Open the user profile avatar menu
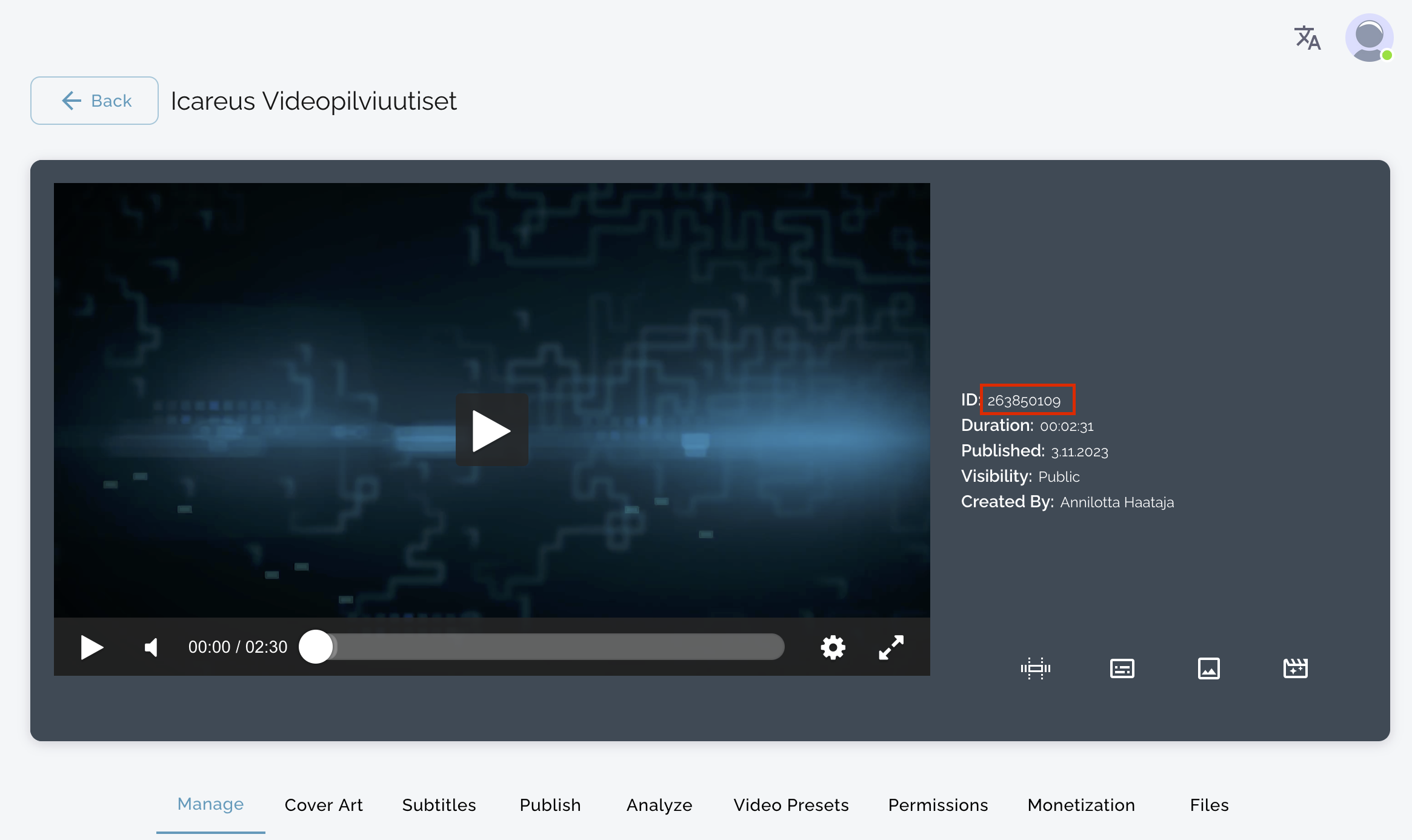 coord(1368,38)
